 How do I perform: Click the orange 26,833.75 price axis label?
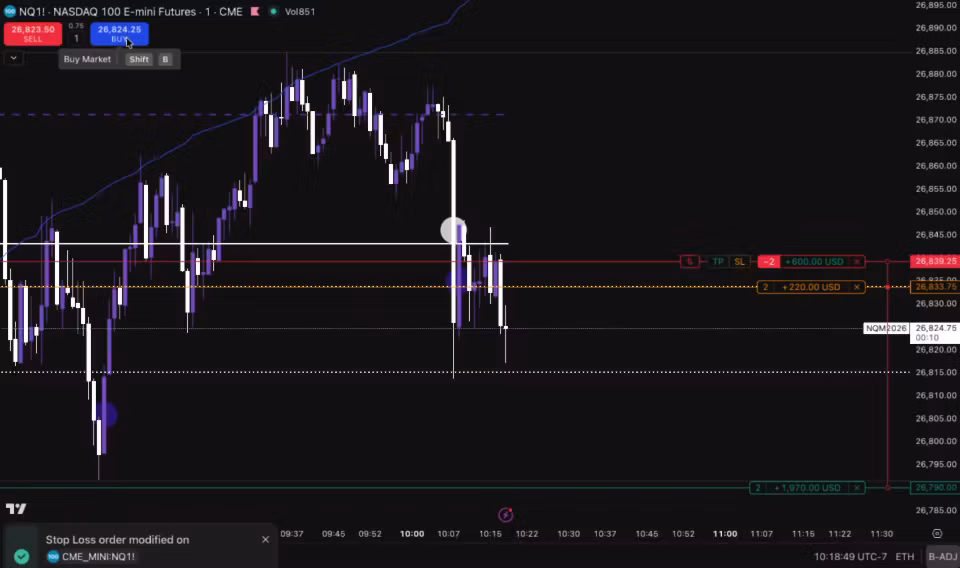click(935, 287)
